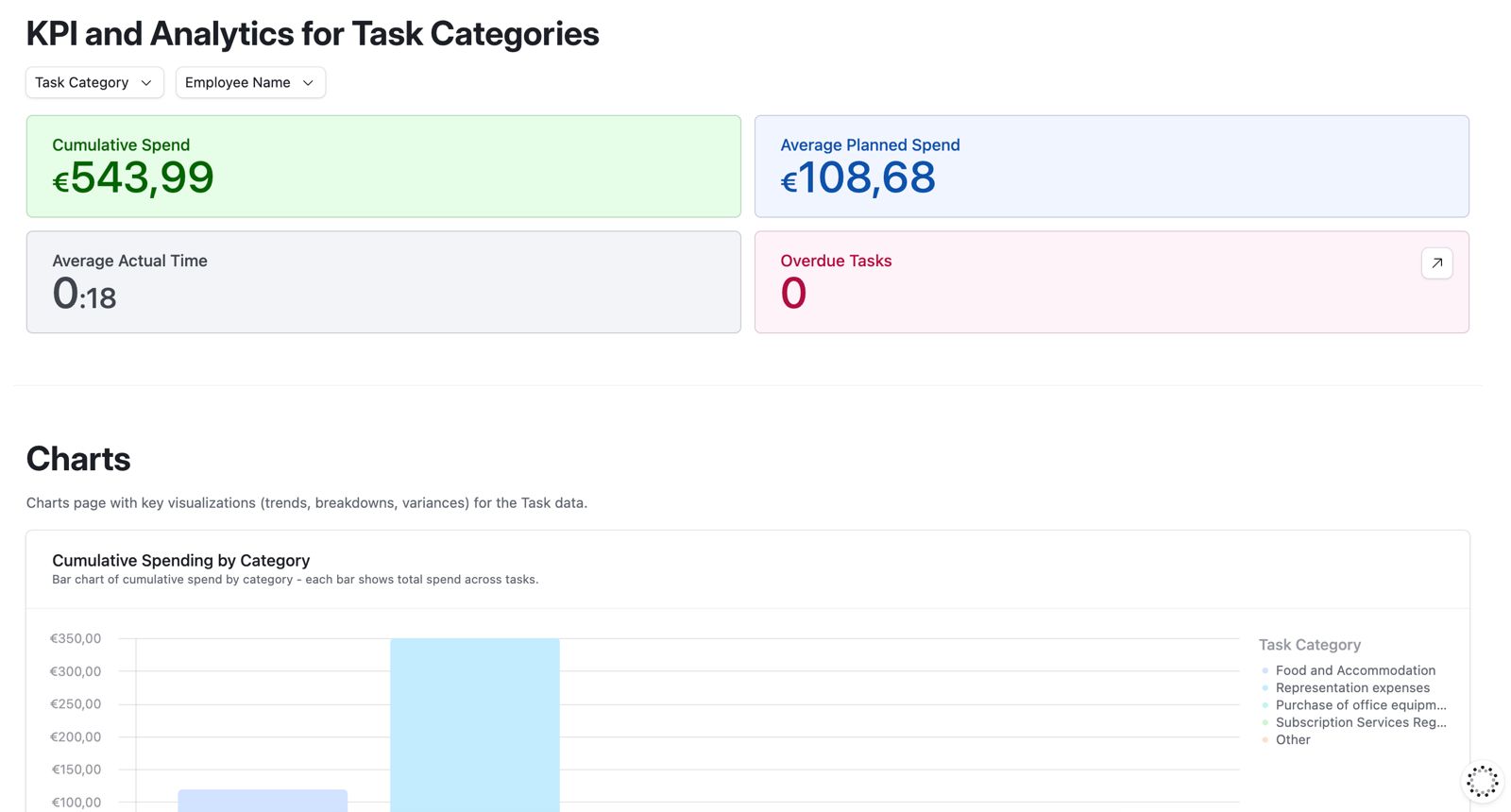Click the €250,00 axis label

[76, 703]
